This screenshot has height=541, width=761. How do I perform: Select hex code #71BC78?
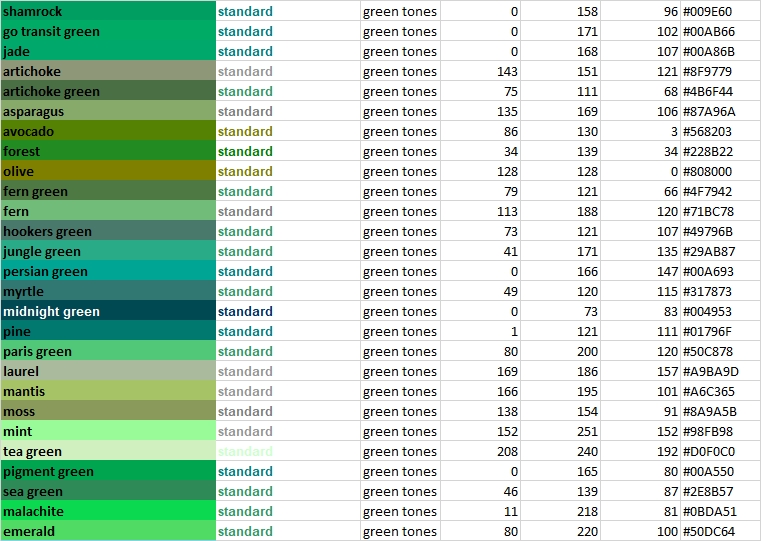click(708, 212)
